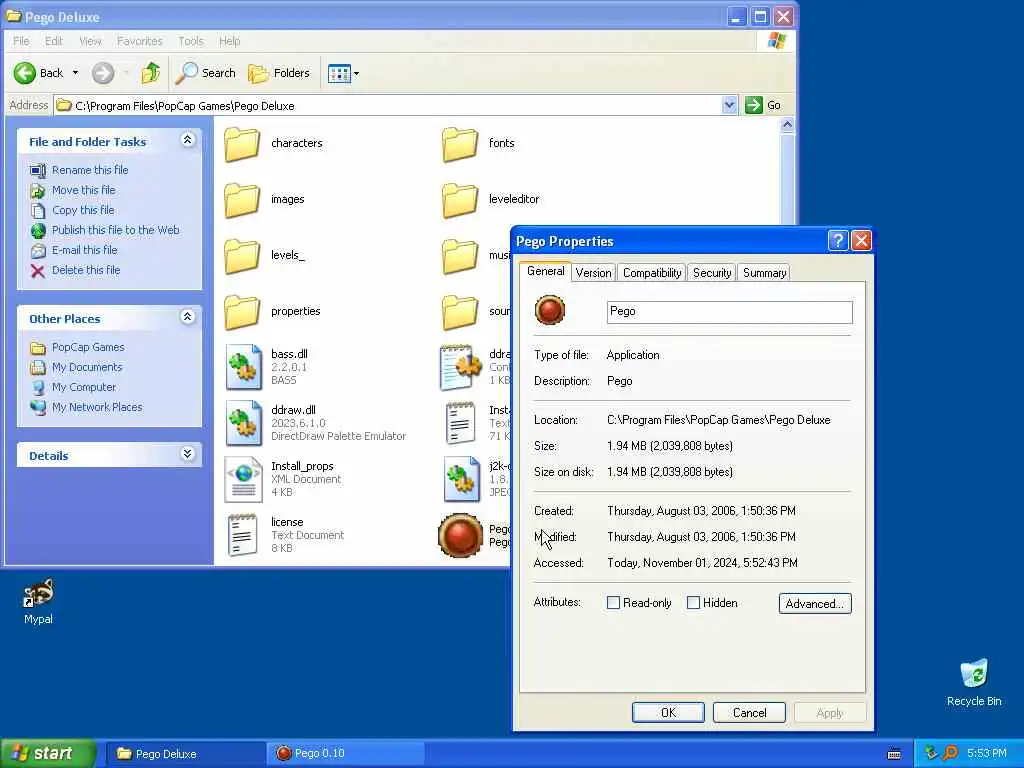Click E-mail this file task
Image resolution: width=1024 pixels, height=768 pixels.
[85, 250]
